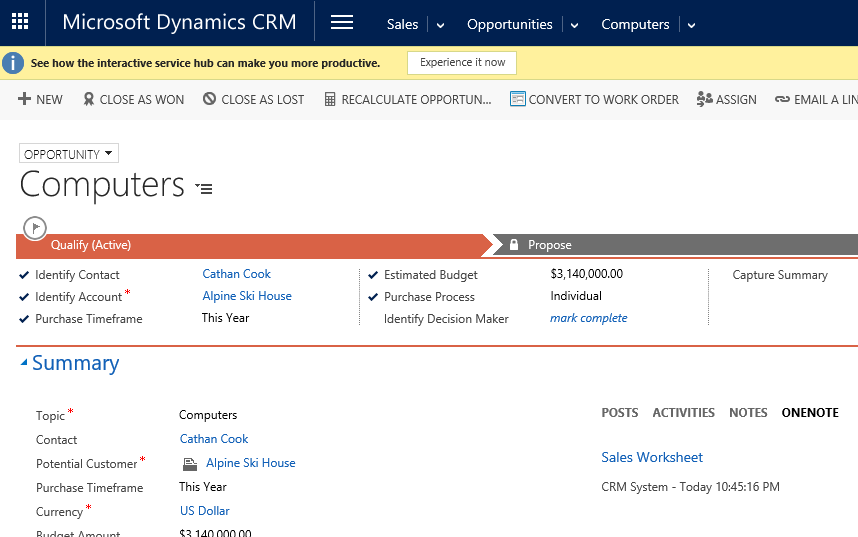Viewport: 858px width, 537px height.
Task: Select the Propose stage in process bar
Action: point(549,245)
